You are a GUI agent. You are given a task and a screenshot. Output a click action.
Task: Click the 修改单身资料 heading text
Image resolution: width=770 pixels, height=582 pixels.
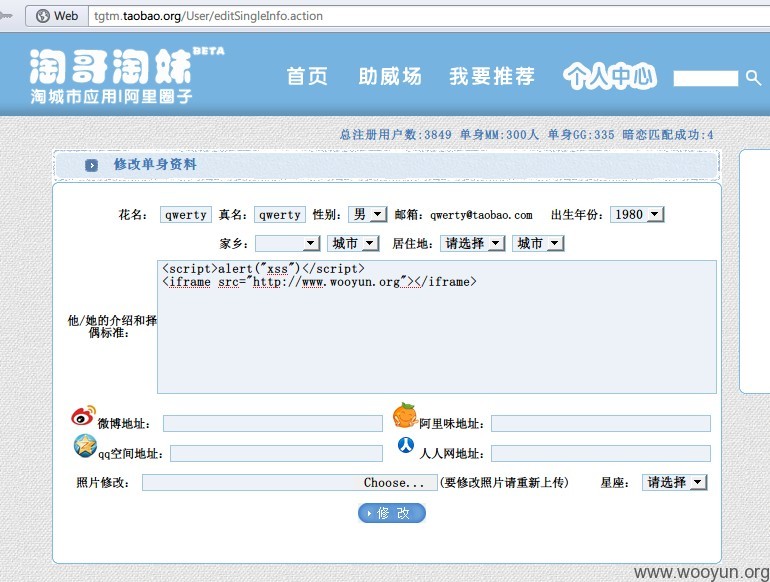click(x=155, y=165)
